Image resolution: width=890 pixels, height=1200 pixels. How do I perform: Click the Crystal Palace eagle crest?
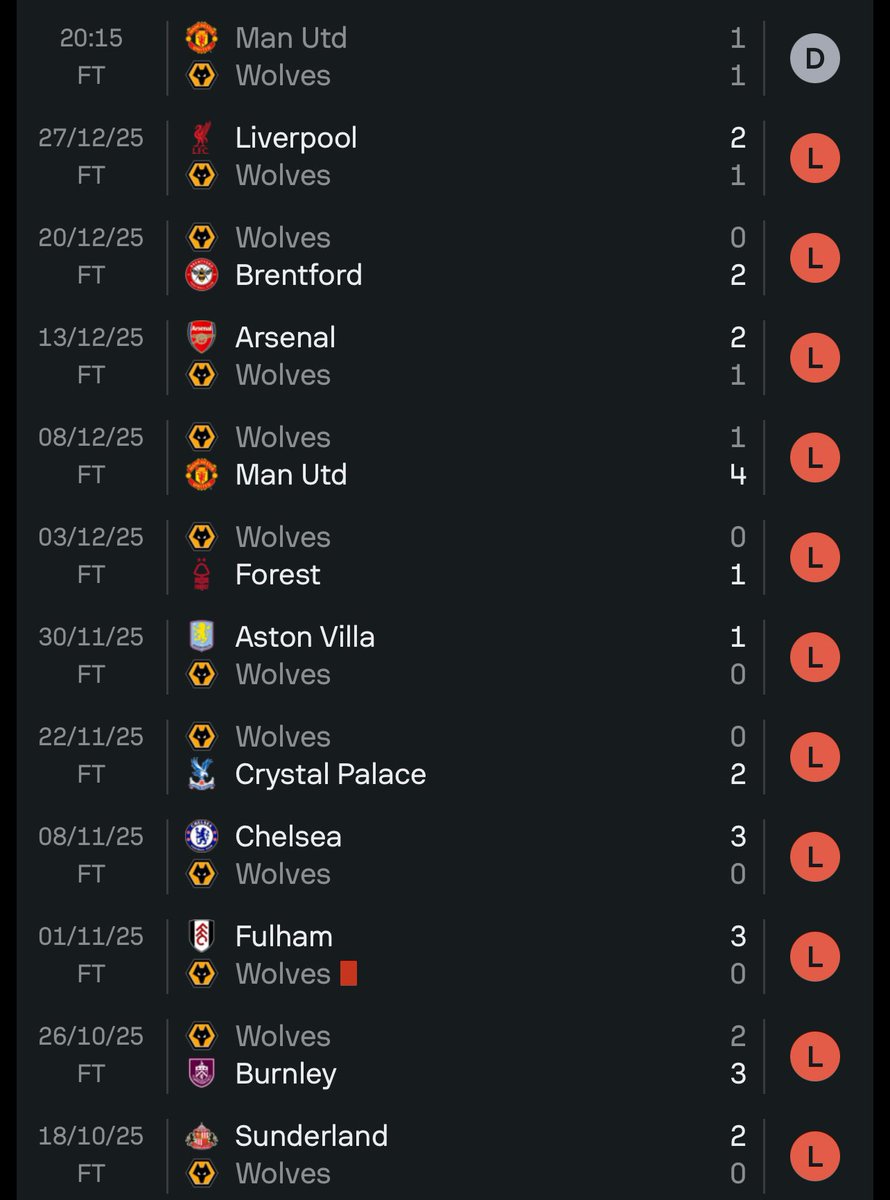202,775
